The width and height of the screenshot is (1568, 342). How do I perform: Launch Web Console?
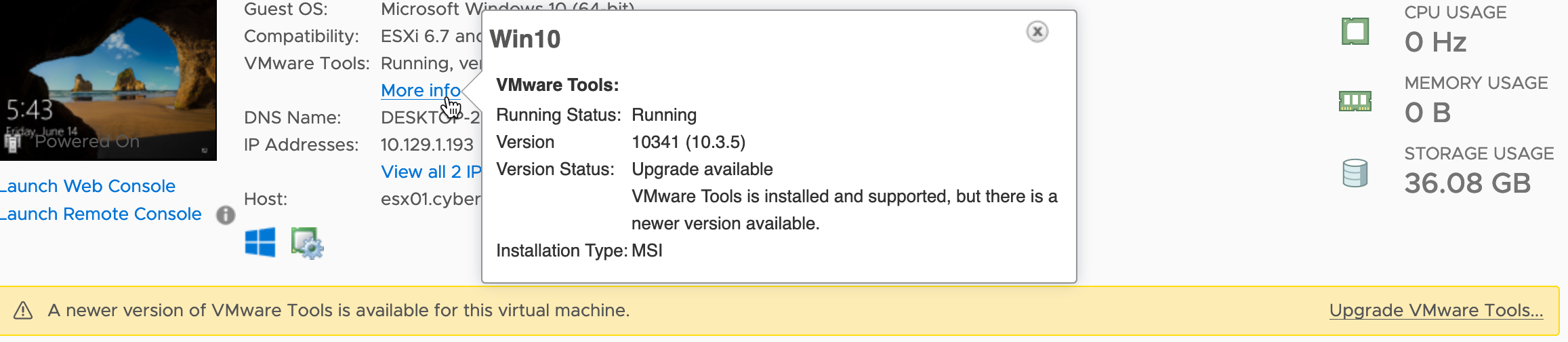point(87,186)
